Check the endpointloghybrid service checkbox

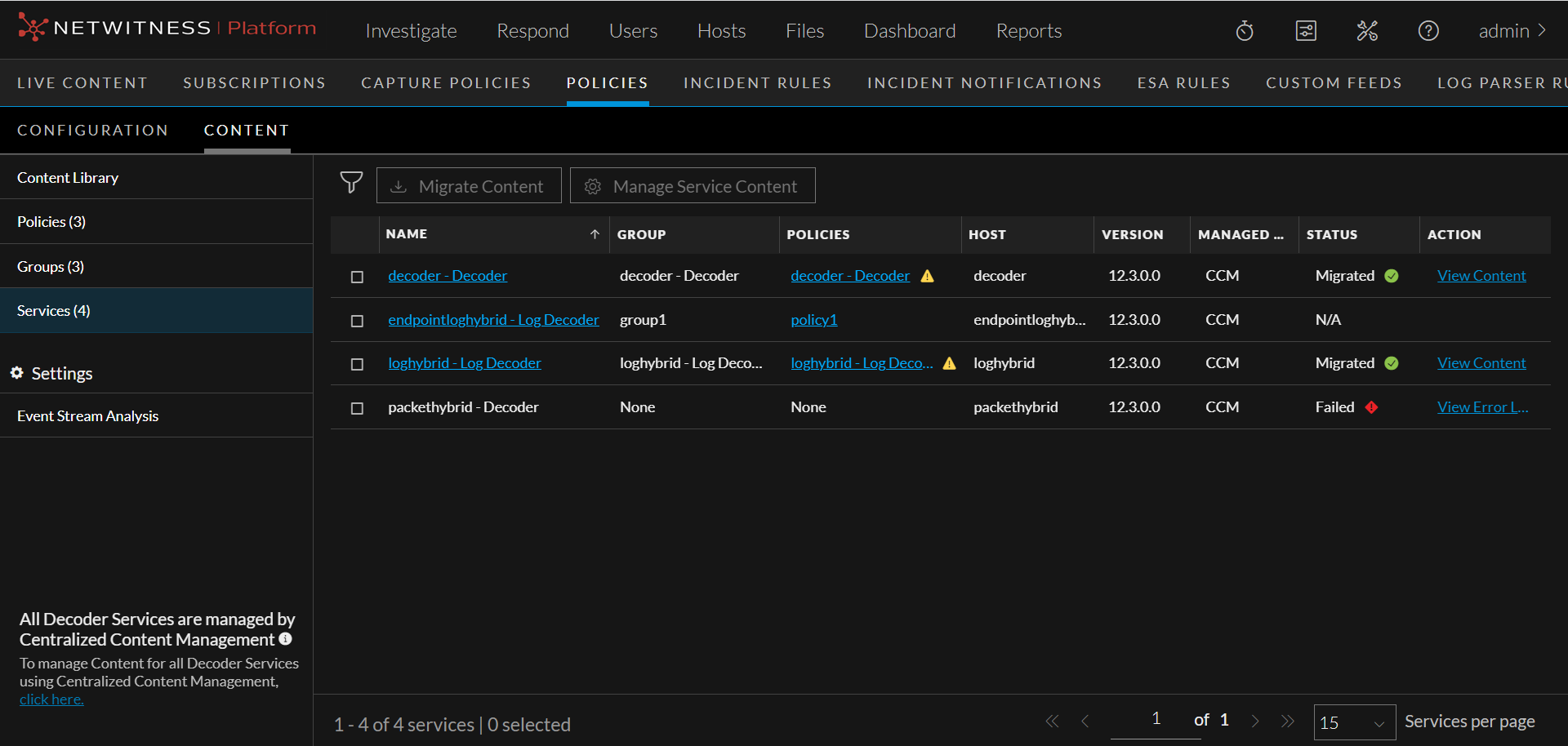357,321
